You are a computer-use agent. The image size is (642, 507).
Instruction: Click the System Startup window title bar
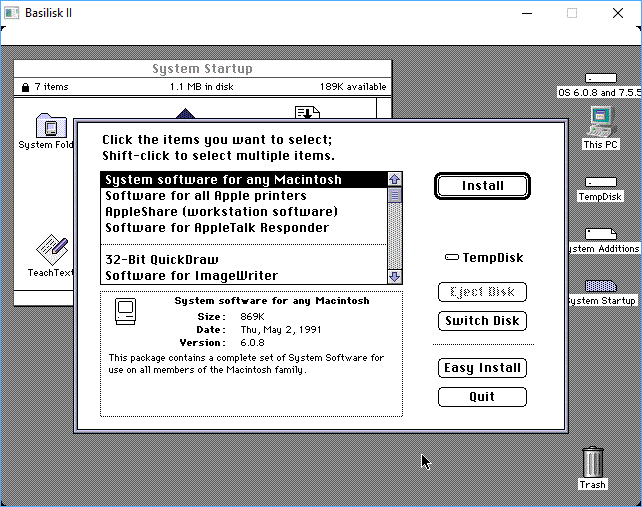[x=203, y=68]
